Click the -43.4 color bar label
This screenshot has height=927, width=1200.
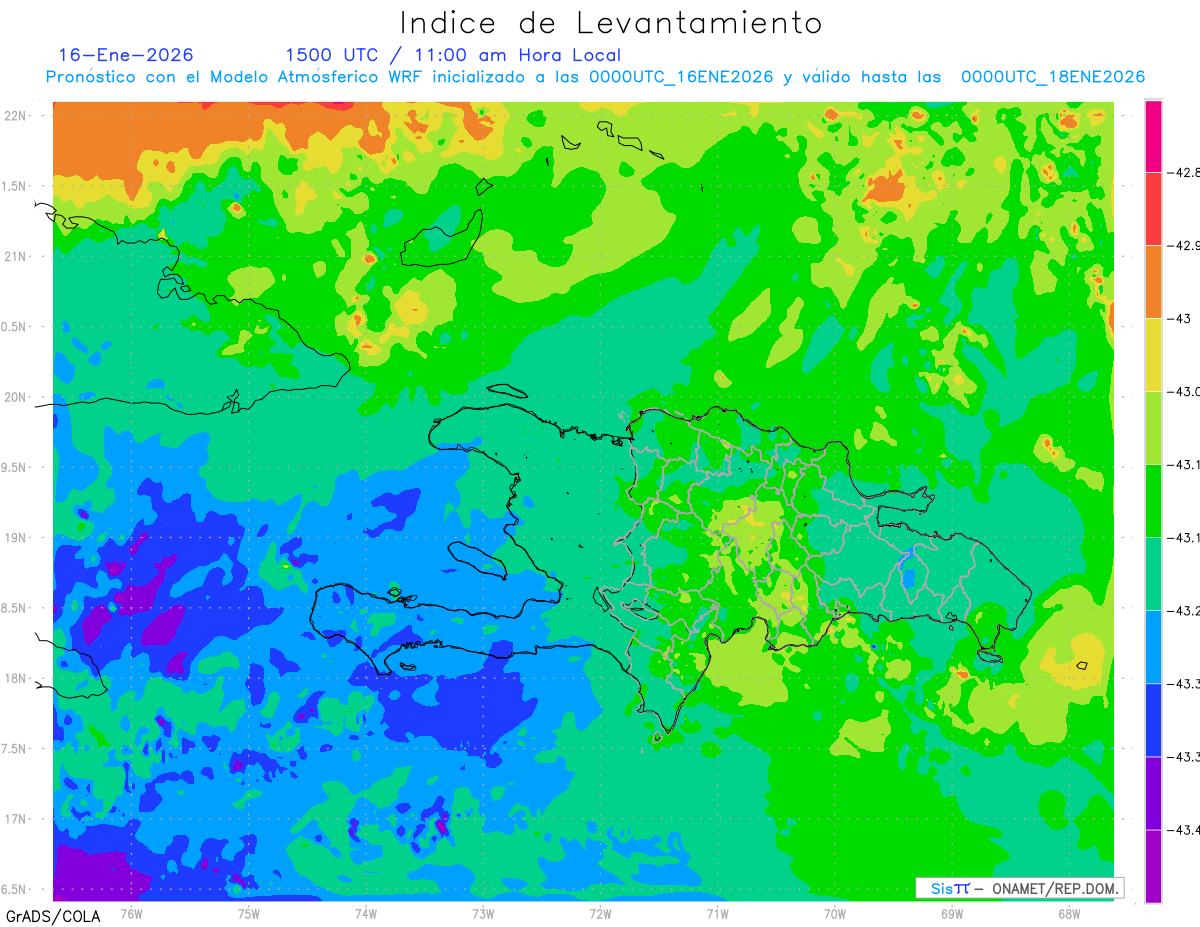tap(1185, 830)
